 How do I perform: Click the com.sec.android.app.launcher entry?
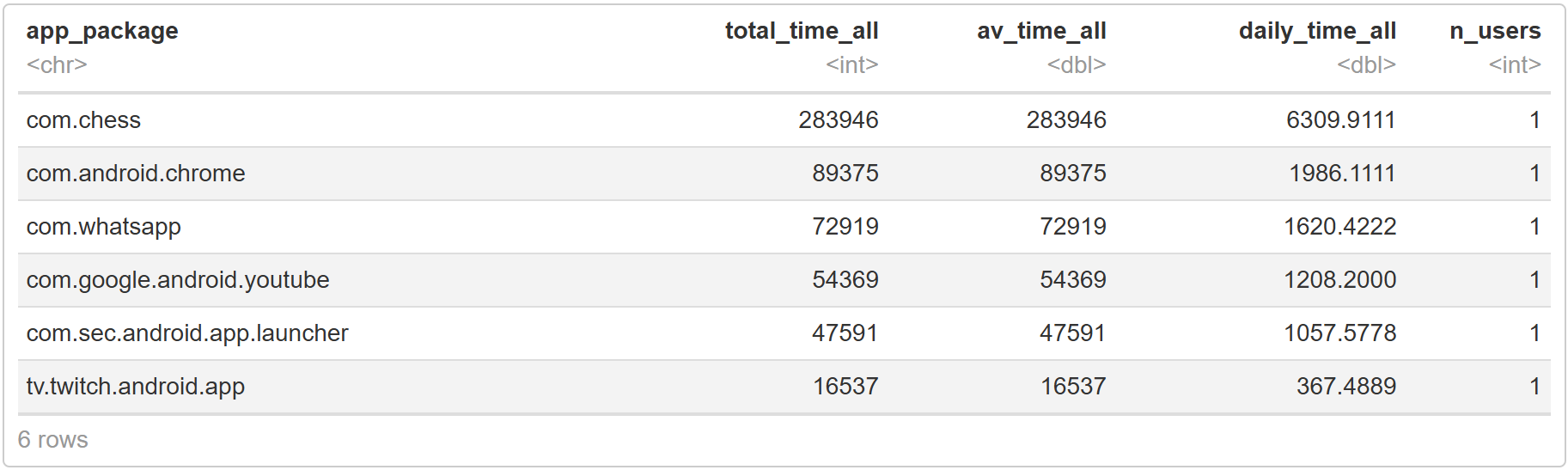click(187, 333)
